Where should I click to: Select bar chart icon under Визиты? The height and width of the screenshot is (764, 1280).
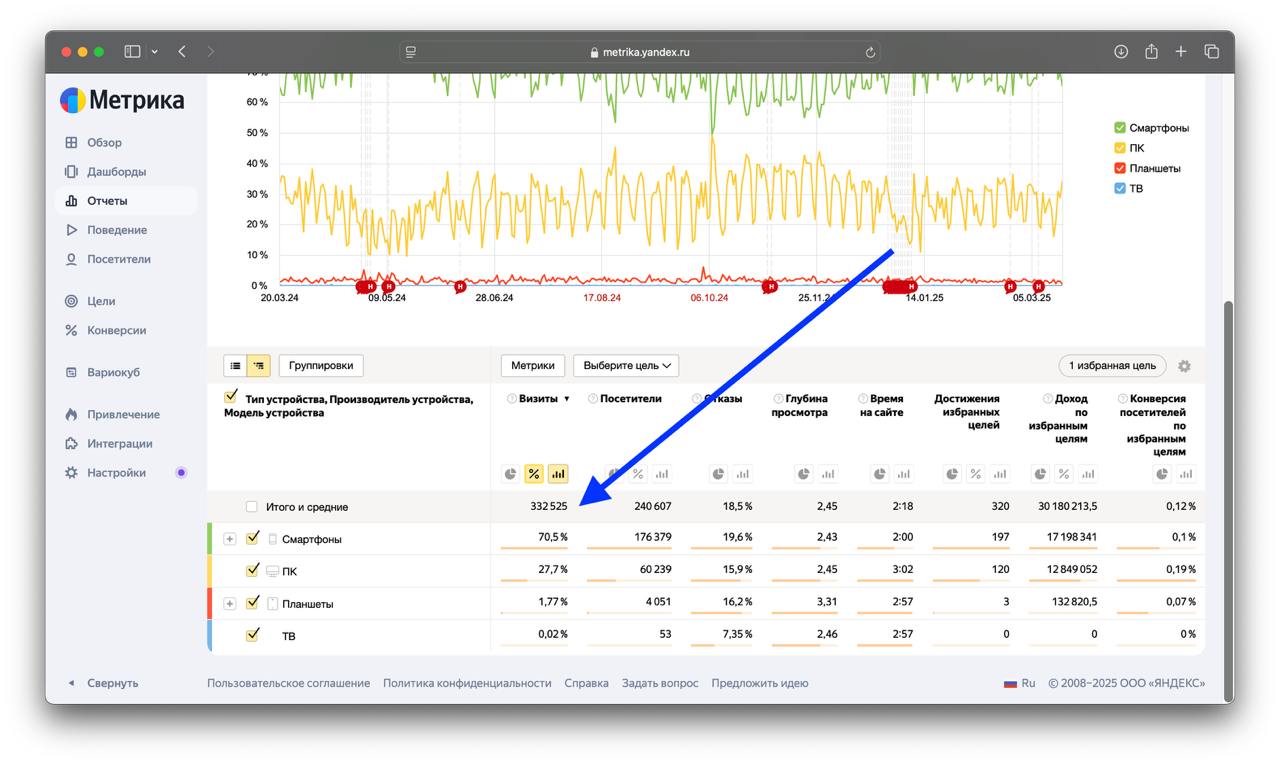coord(558,474)
